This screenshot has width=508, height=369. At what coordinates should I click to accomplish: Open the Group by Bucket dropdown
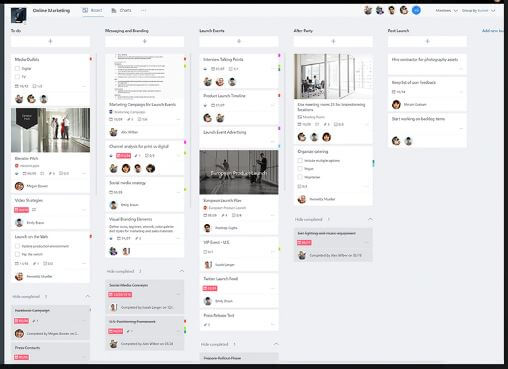(x=478, y=11)
